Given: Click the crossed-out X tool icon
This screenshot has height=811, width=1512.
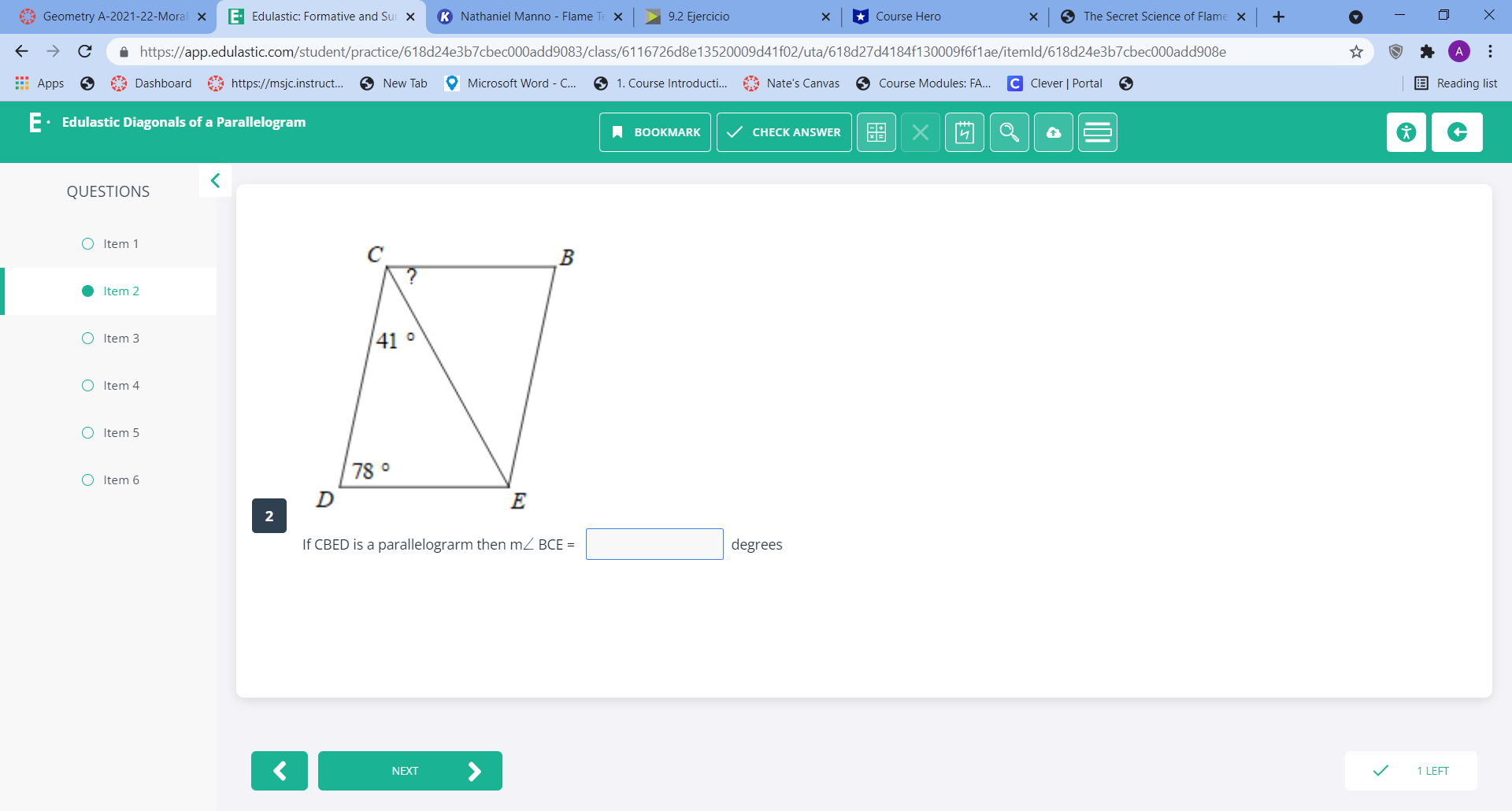Looking at the screenshot, I should pyautogui.click(x=921, y=131).
